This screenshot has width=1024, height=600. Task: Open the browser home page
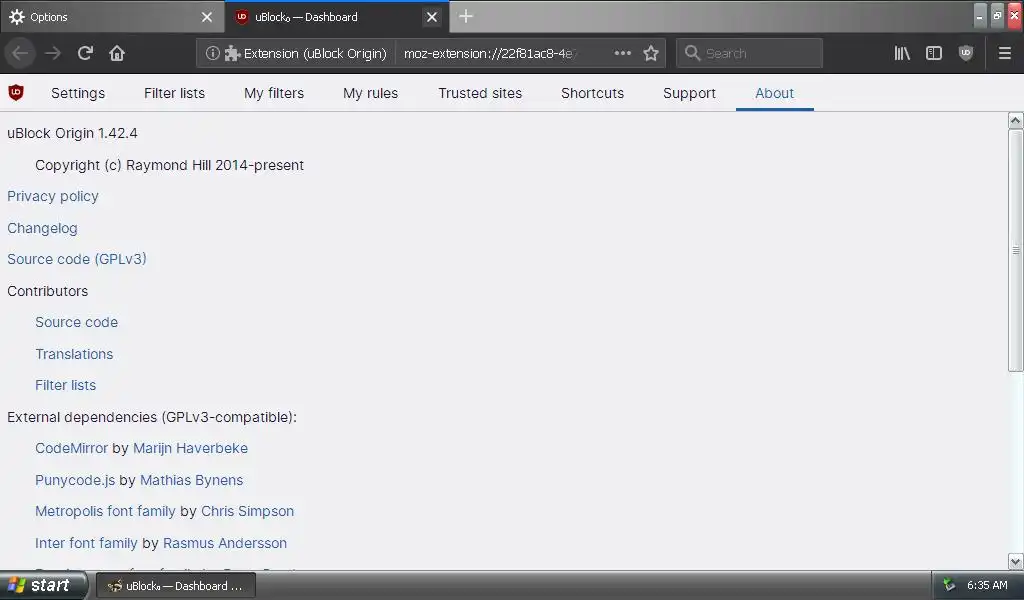(x=117, y=53)
